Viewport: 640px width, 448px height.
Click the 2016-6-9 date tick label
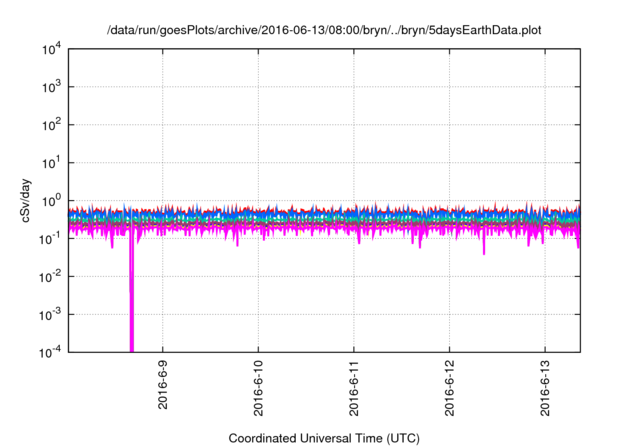click(162, 385)
